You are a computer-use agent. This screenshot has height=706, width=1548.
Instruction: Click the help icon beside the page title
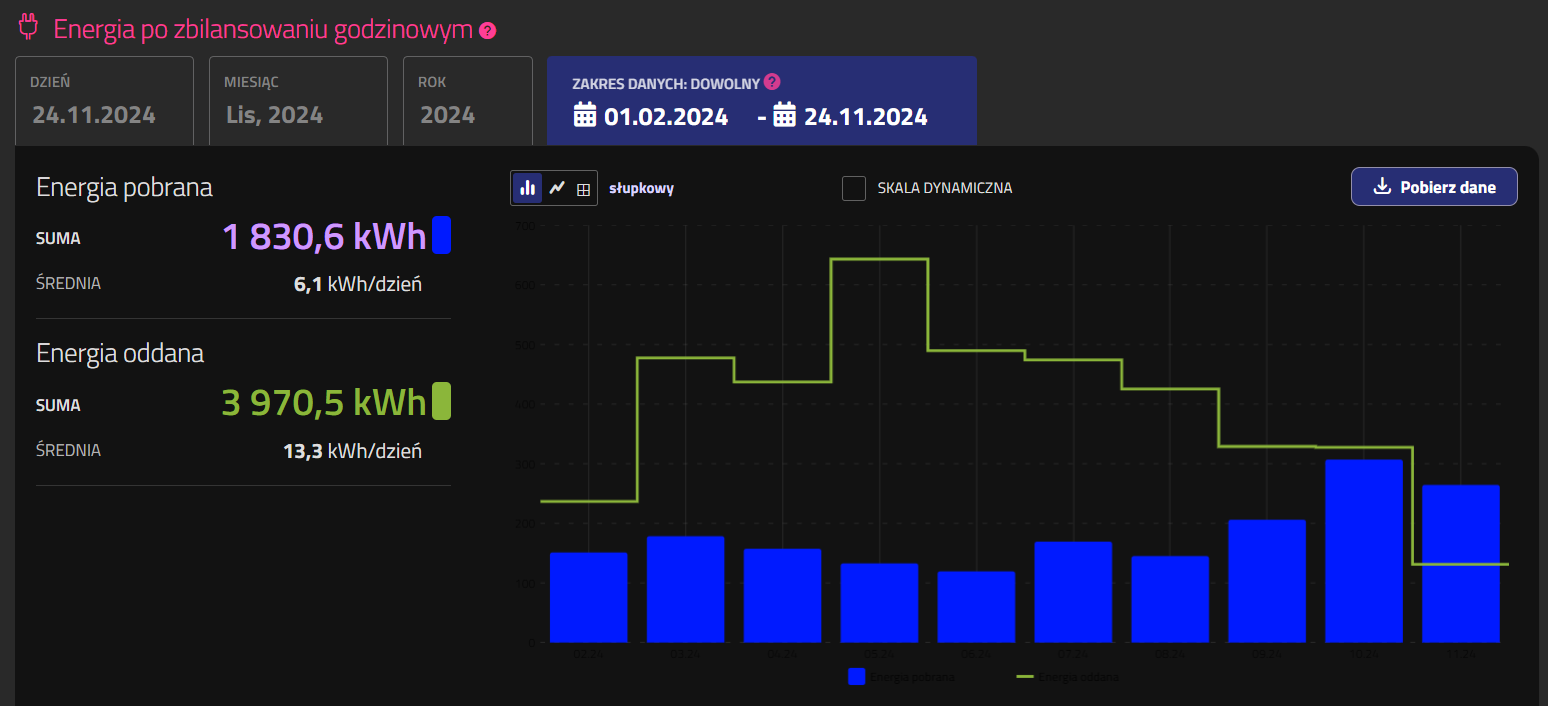point(487,30)
